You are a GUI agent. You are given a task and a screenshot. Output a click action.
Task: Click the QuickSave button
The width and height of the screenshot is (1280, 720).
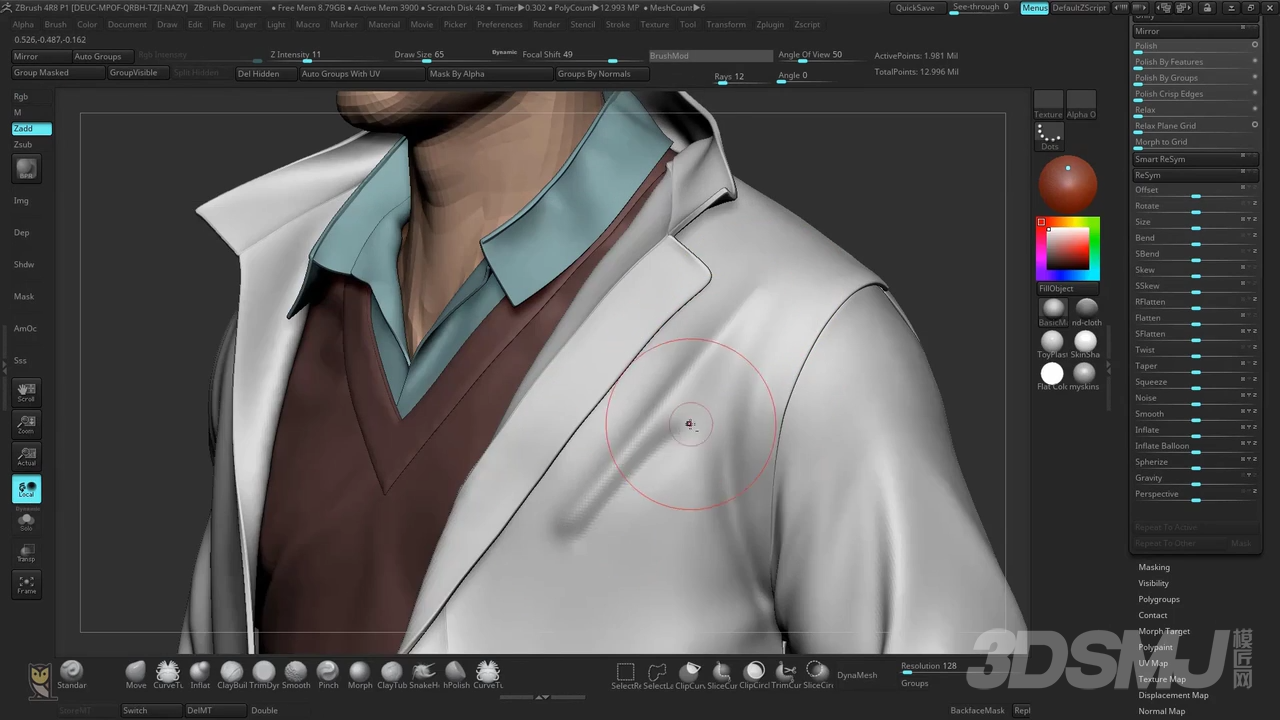point(915,8)
